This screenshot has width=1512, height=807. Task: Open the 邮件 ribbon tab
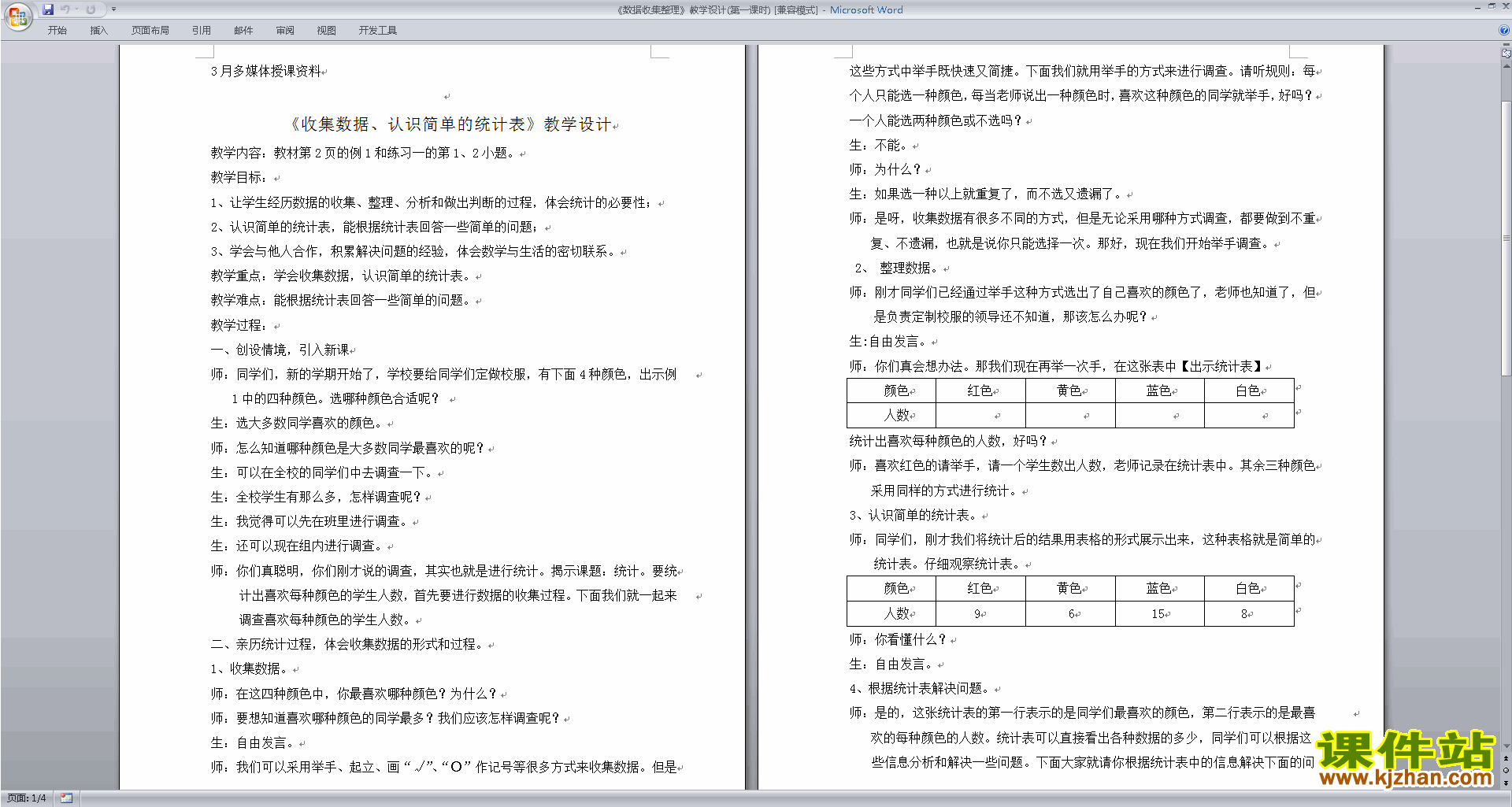[243, 31]
